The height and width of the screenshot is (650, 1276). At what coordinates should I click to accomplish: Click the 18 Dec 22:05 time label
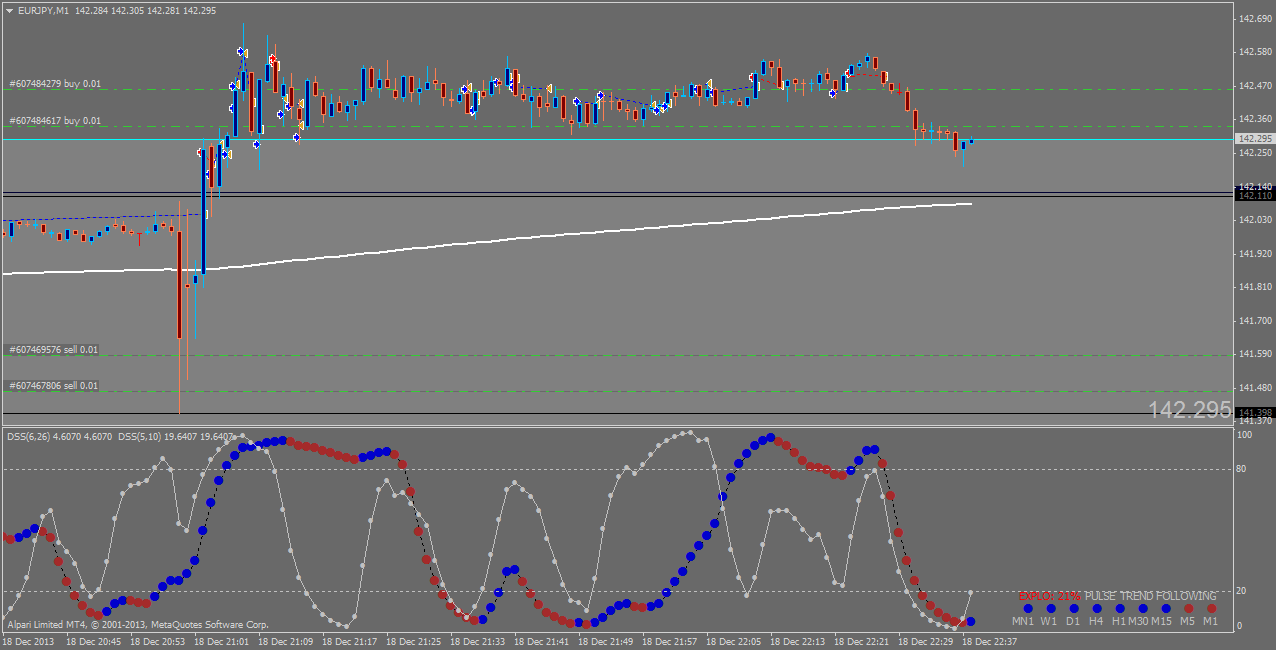(732, 641)
